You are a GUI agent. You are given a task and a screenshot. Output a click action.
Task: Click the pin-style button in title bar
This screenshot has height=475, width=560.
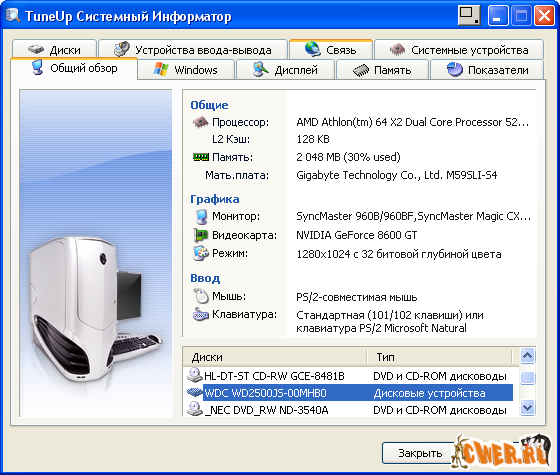pyautogui.click(x=469, y=15)
